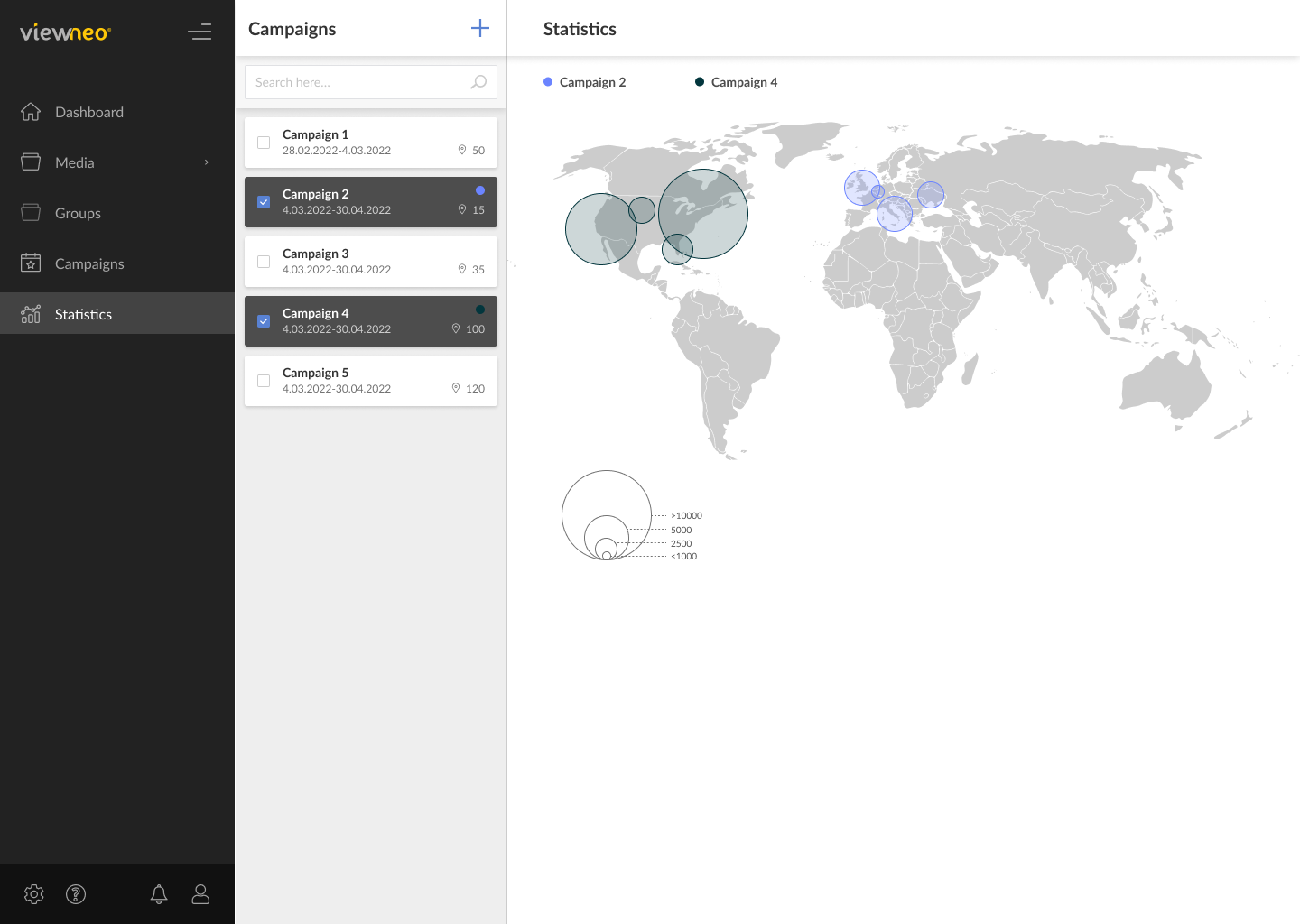Open the notifications bell icon
This screenshot has height=924, width=1300.
(159, 894)
